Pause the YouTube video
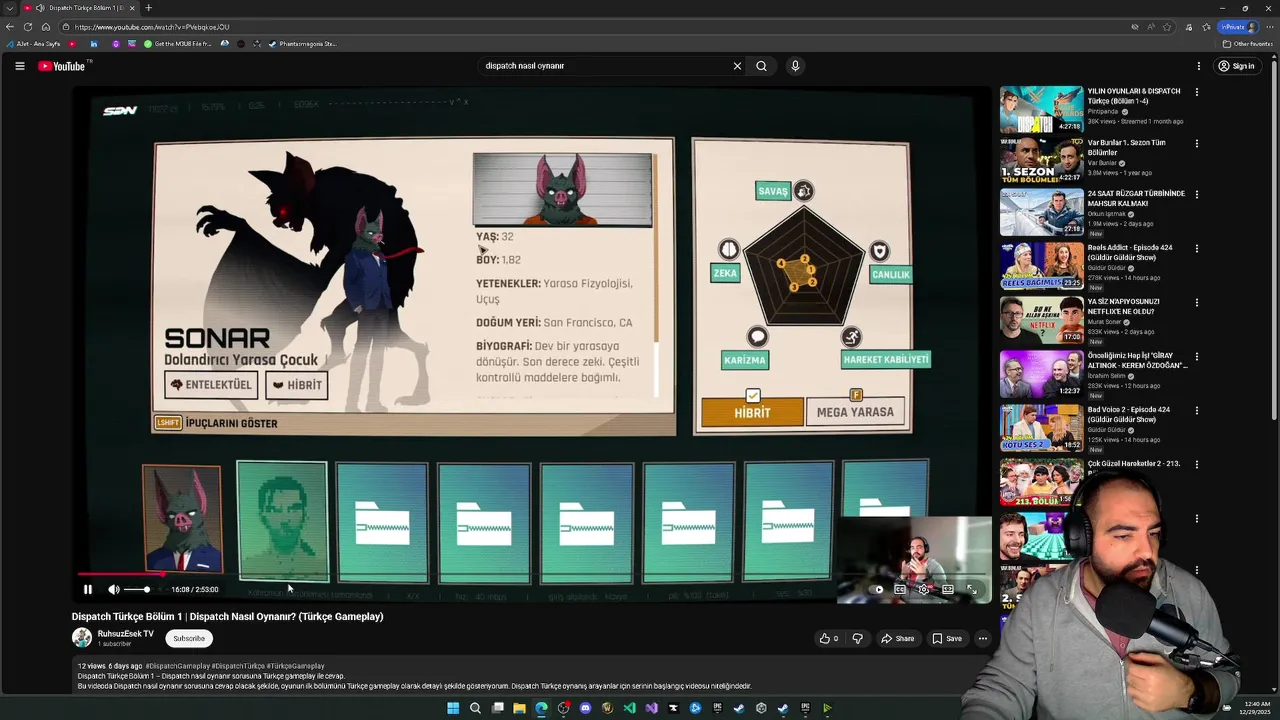Viewport: 1280px width, 720px height. (x=88, y=590)
